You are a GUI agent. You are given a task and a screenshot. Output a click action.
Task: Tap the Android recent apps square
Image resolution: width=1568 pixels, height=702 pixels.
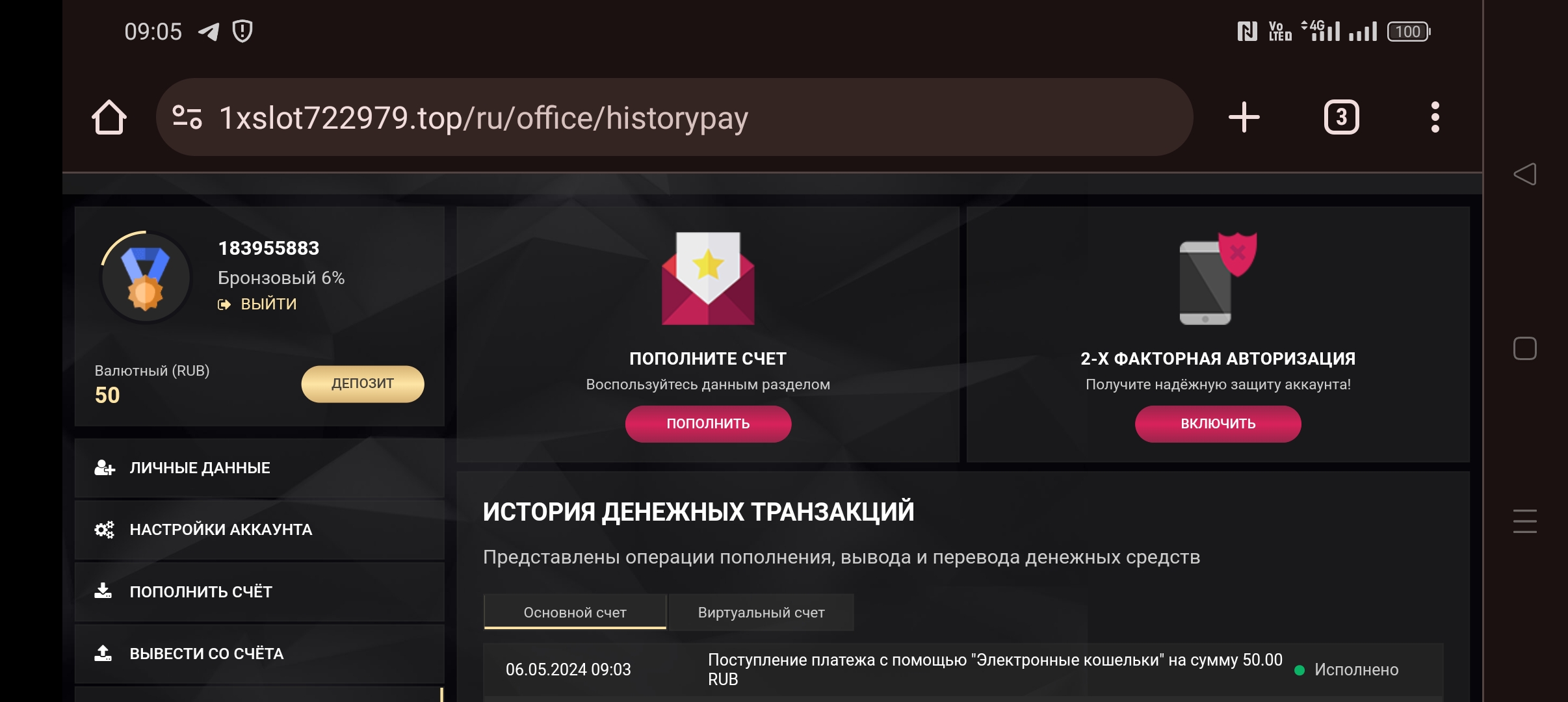(x=1525, y=348)
